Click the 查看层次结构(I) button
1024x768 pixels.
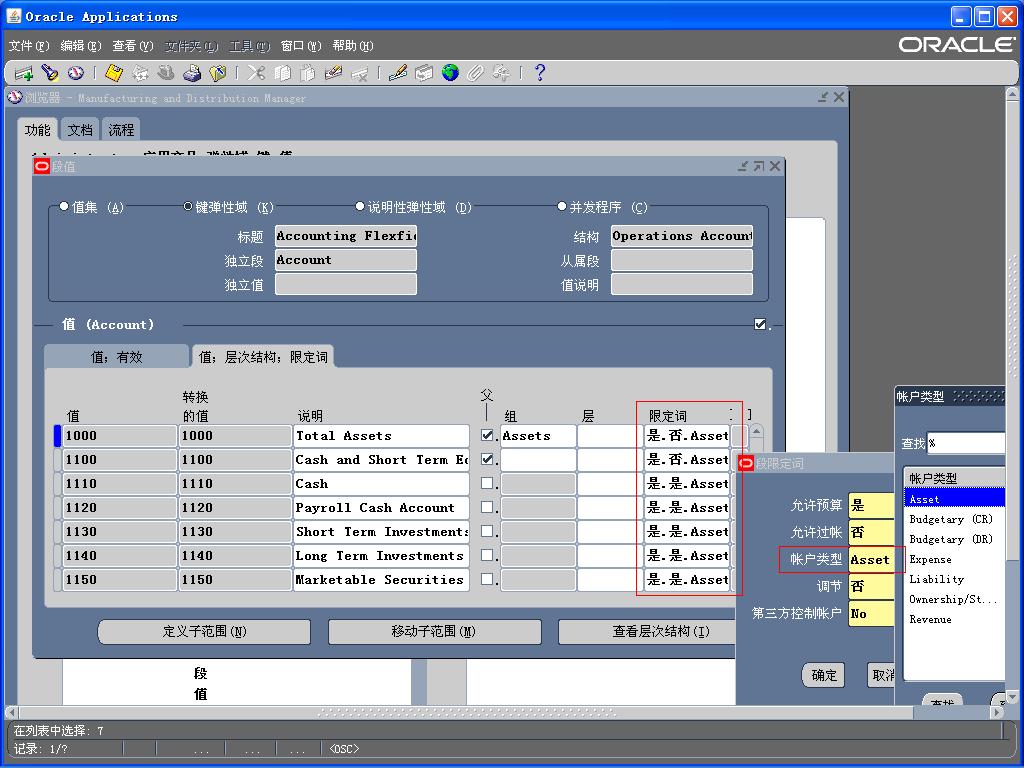(647, 632)
